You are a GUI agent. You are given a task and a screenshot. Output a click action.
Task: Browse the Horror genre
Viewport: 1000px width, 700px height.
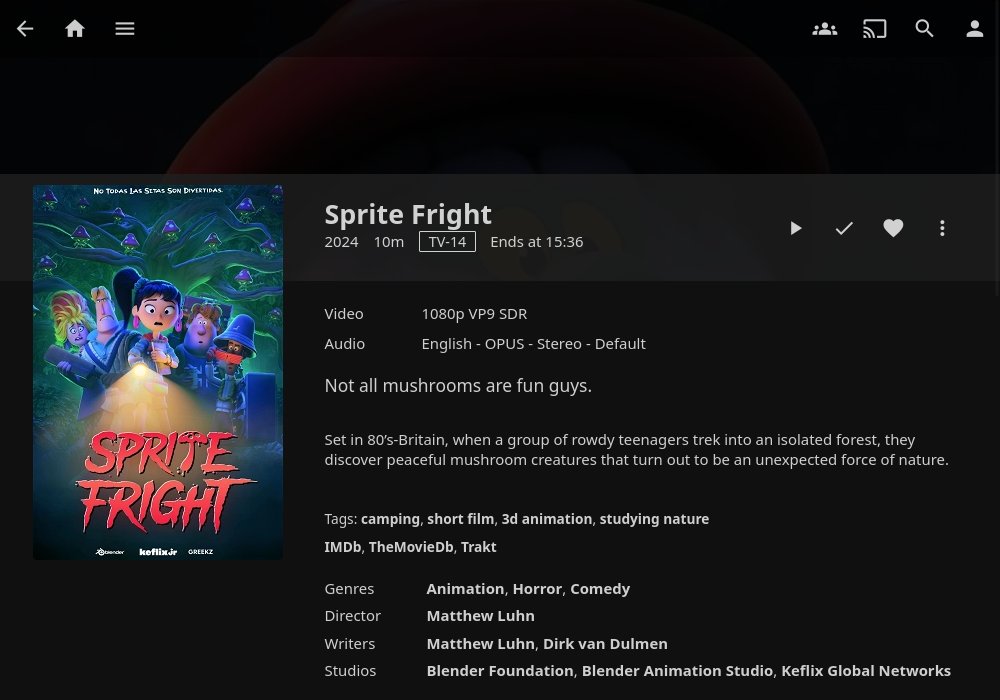click(x=537, y=589)
